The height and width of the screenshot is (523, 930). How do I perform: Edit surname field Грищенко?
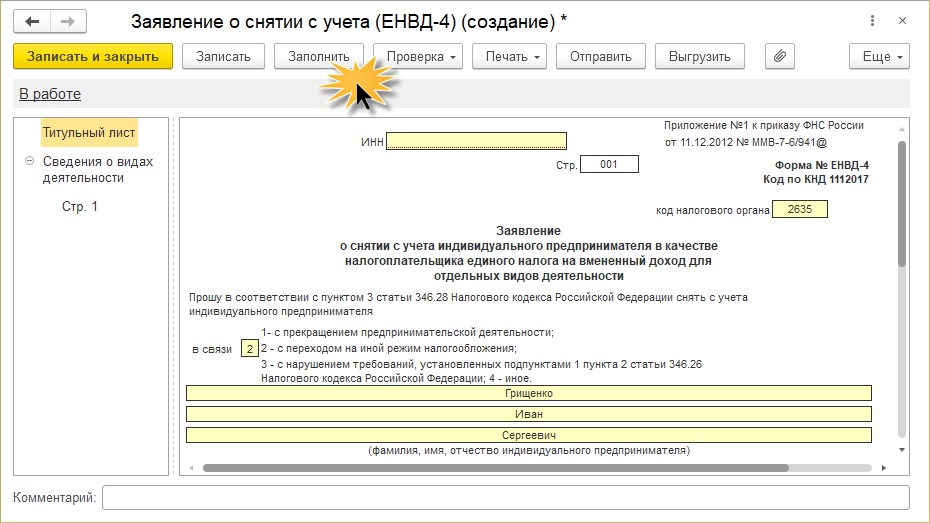pos(528,393)
